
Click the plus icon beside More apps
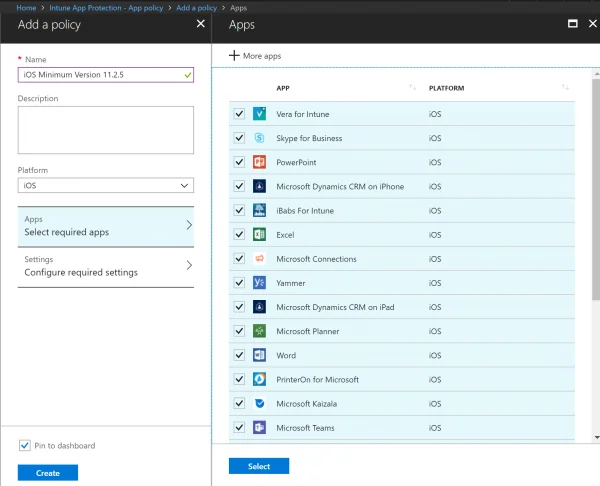pyautogui.click(x=234, y=55)
